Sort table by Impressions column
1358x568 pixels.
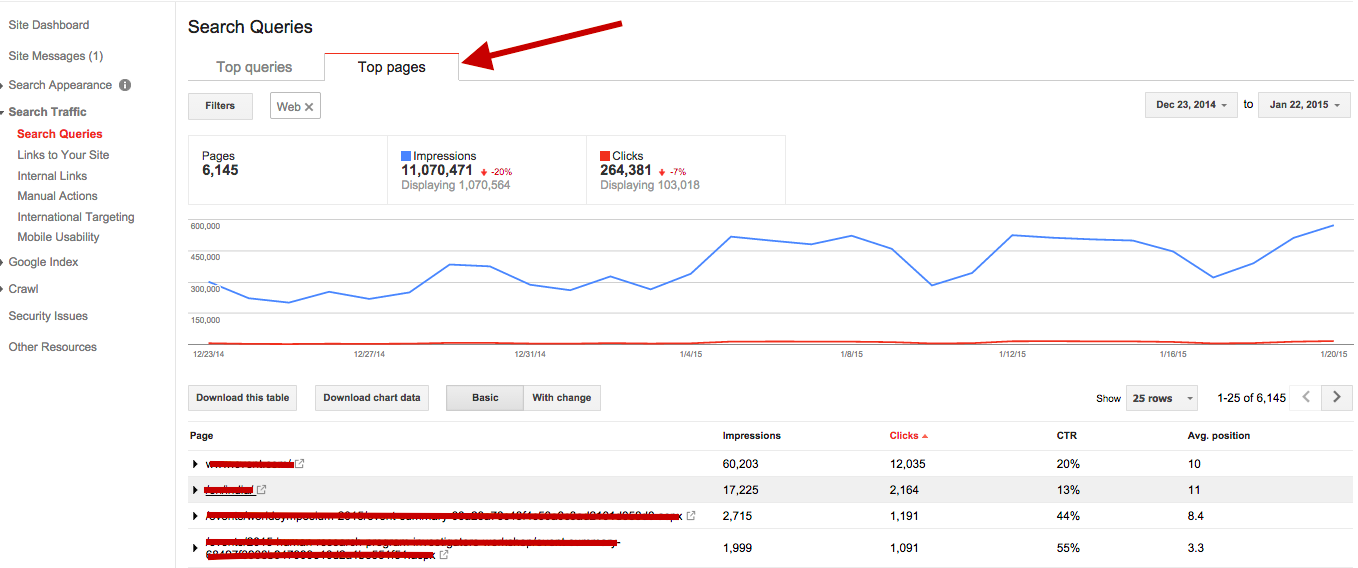pyautogui.click(x=752, y=436)
